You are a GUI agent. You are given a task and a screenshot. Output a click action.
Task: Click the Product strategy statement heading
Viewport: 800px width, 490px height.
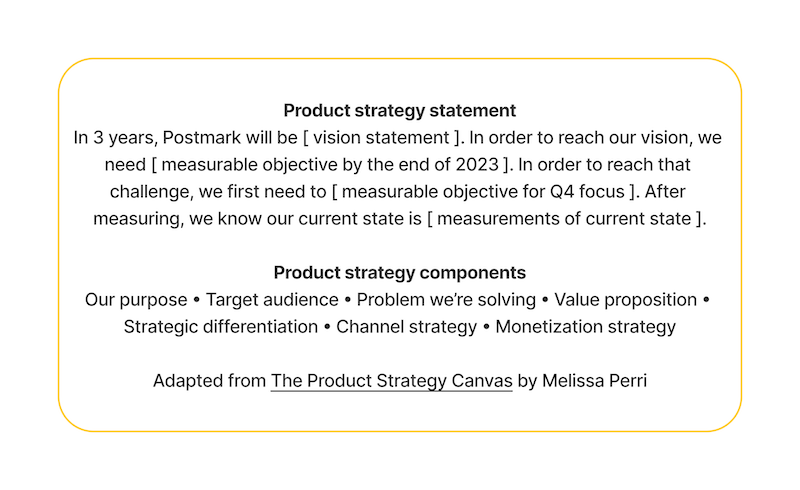(399, 111)
